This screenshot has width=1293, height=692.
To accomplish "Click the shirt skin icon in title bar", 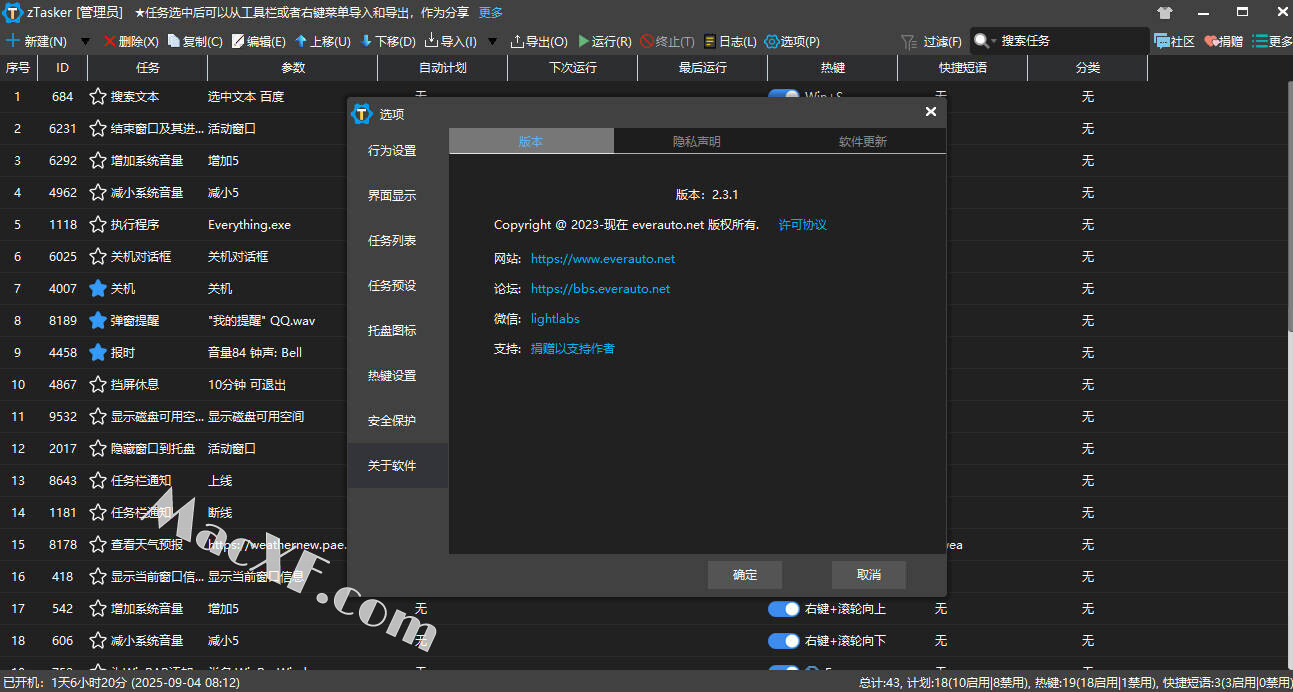I will pos(1165,13).
